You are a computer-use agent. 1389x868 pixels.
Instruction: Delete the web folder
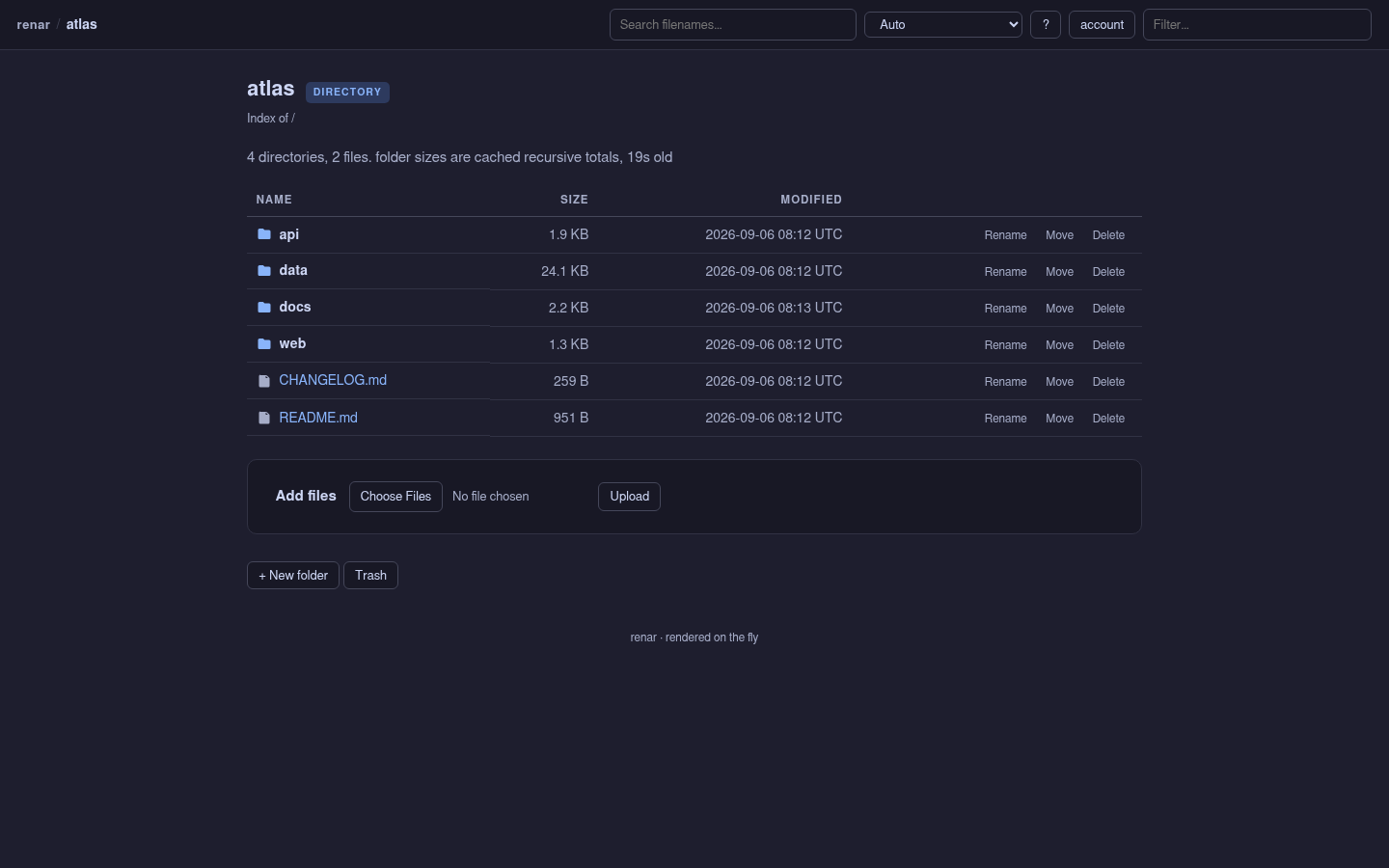point(1108,345)
